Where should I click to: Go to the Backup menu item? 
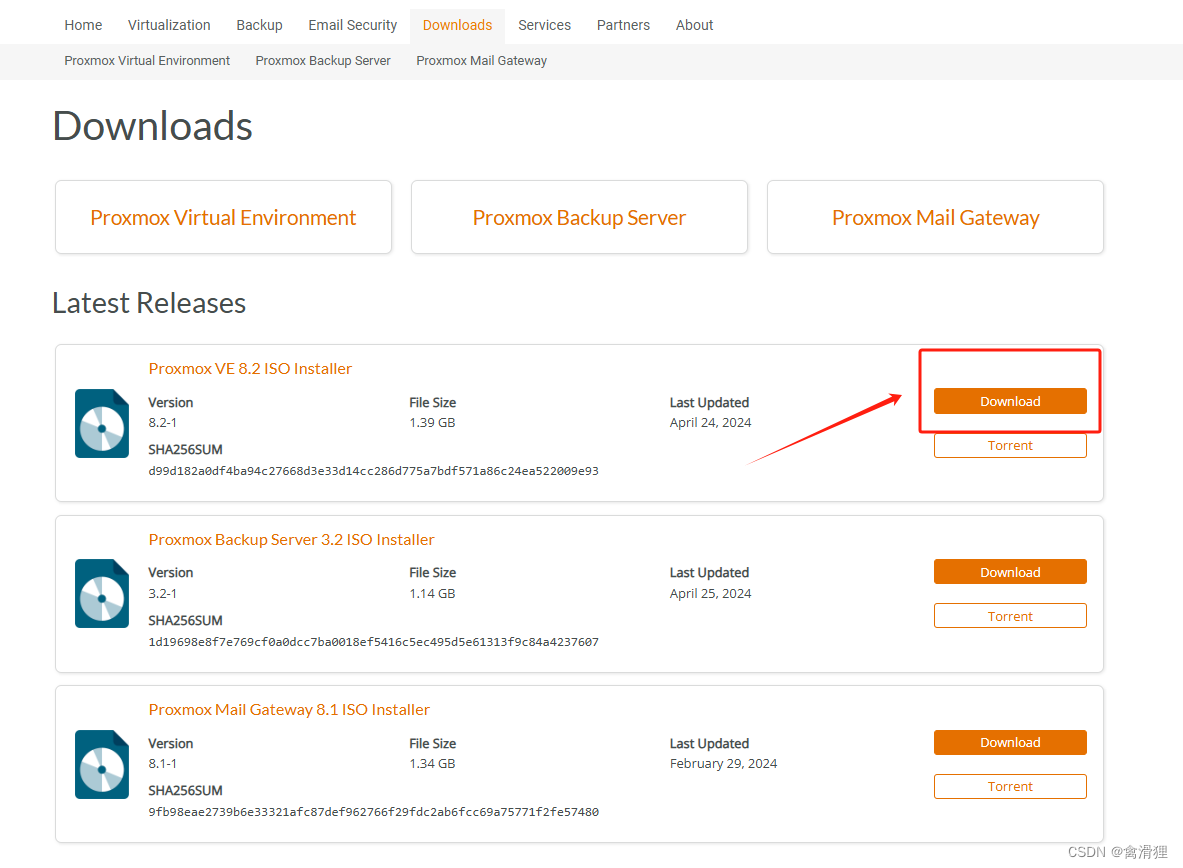coord(260,25)
